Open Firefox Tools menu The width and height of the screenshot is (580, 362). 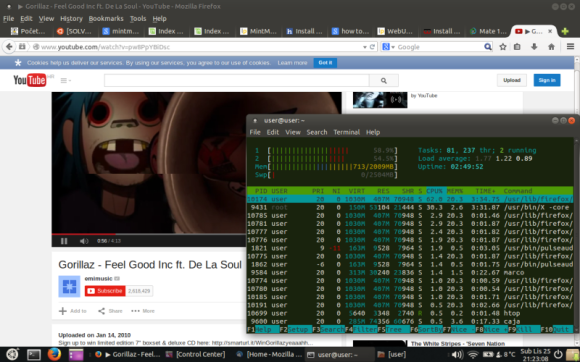(138, 18)
